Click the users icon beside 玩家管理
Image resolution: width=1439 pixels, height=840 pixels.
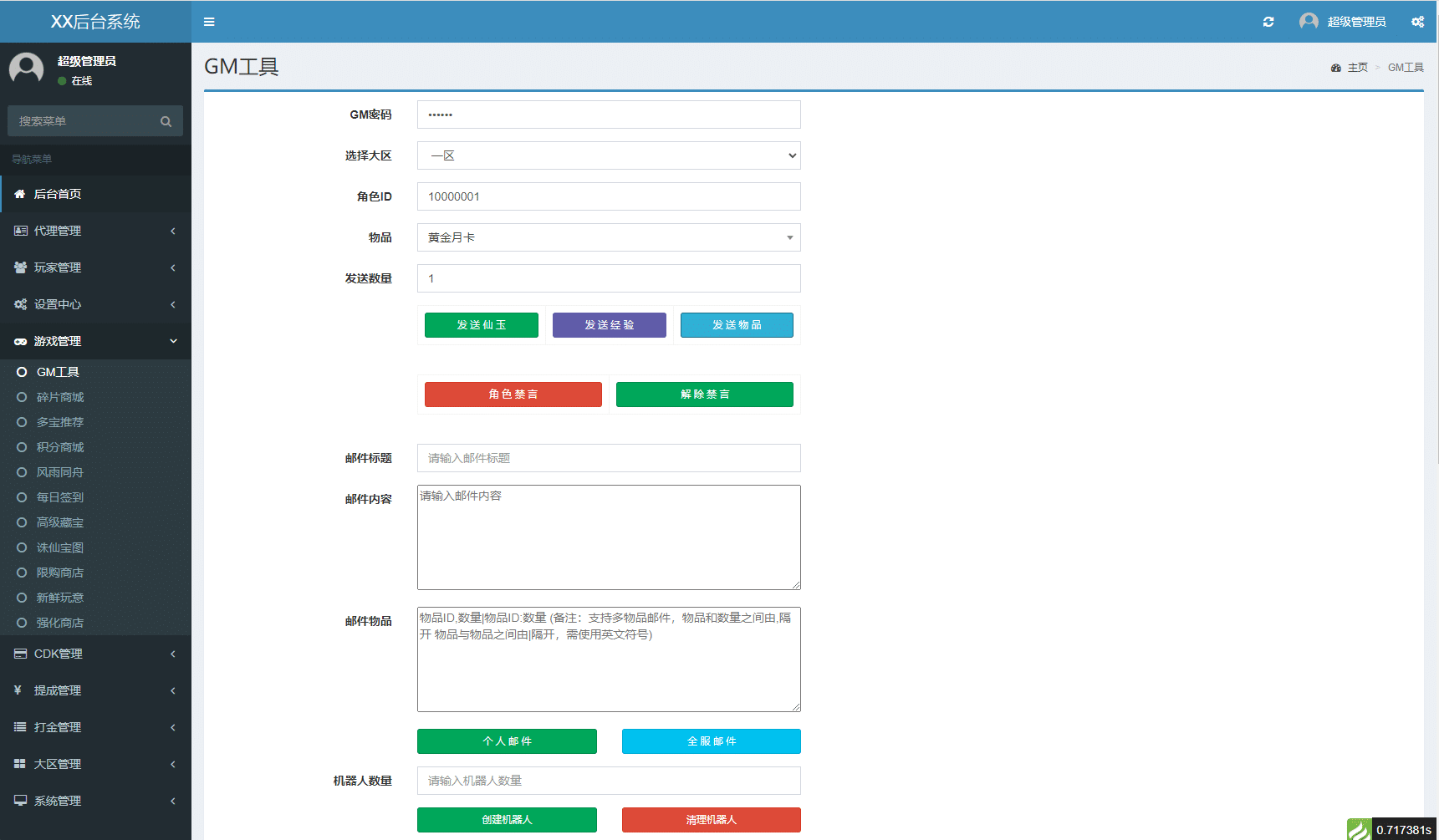click(x=20, y=267)
